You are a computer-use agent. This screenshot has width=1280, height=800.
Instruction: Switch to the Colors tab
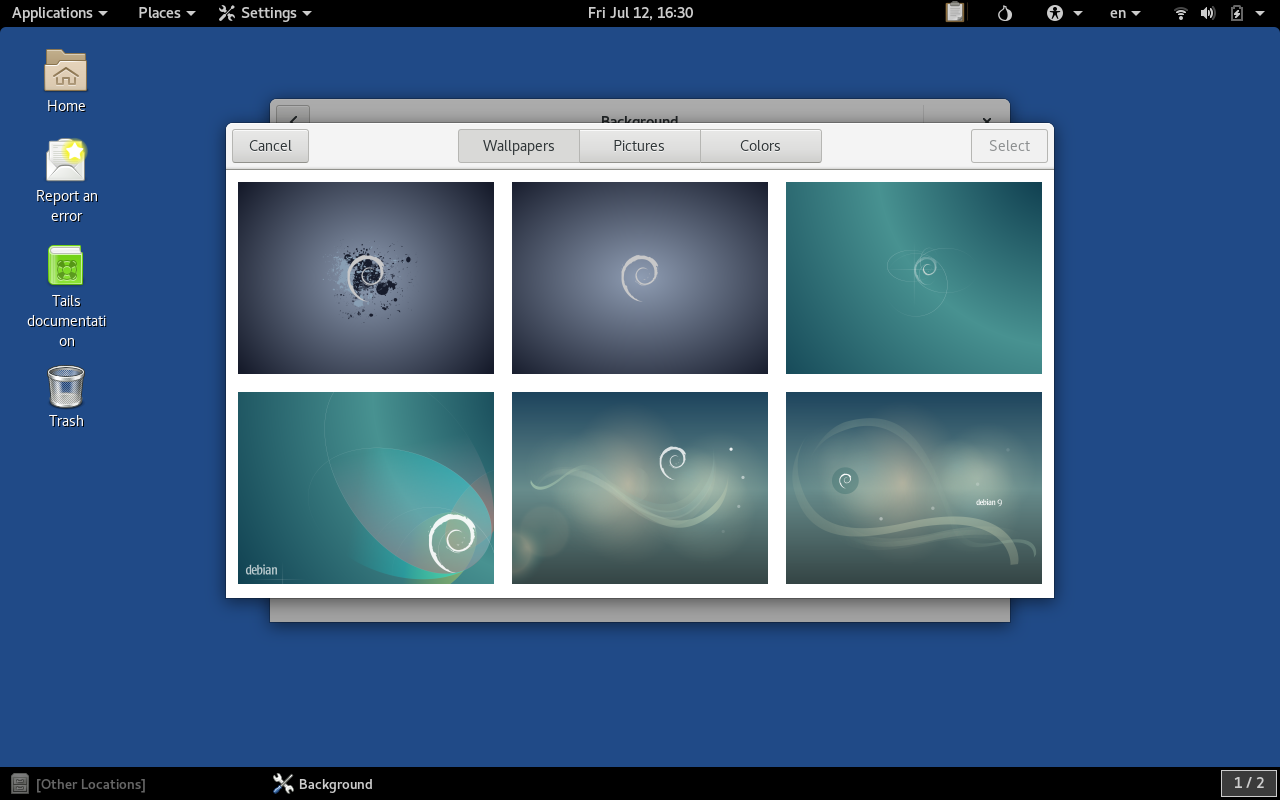coord(760,146)
